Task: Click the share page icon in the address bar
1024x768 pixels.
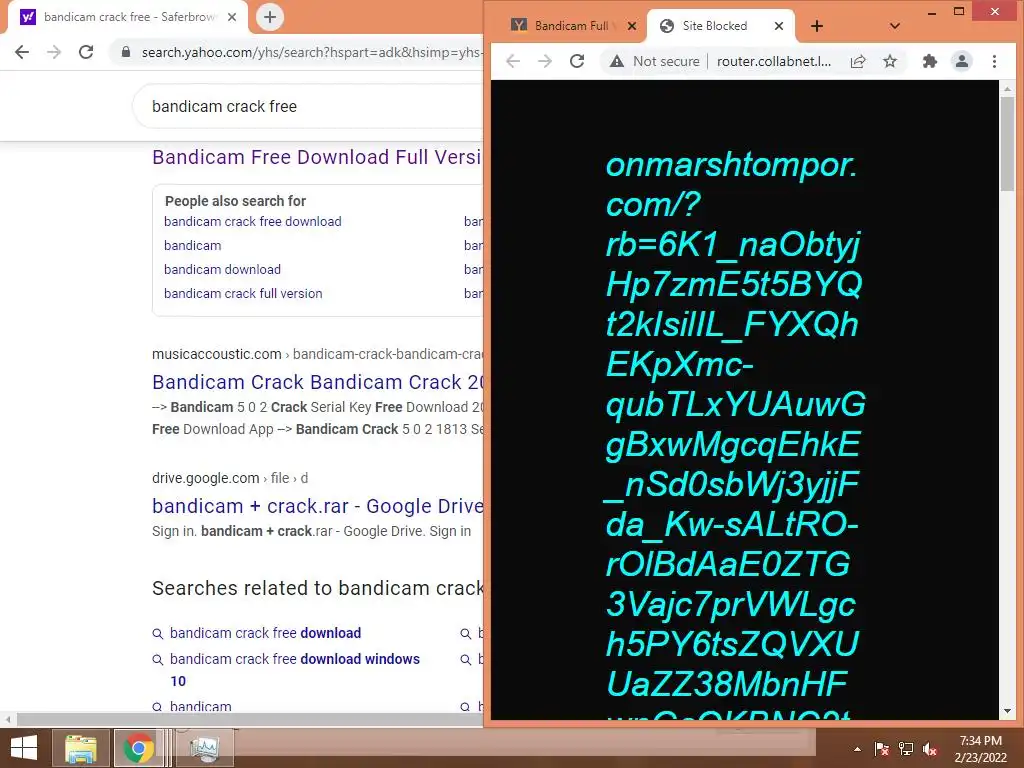Action: [x=858, y=61]
